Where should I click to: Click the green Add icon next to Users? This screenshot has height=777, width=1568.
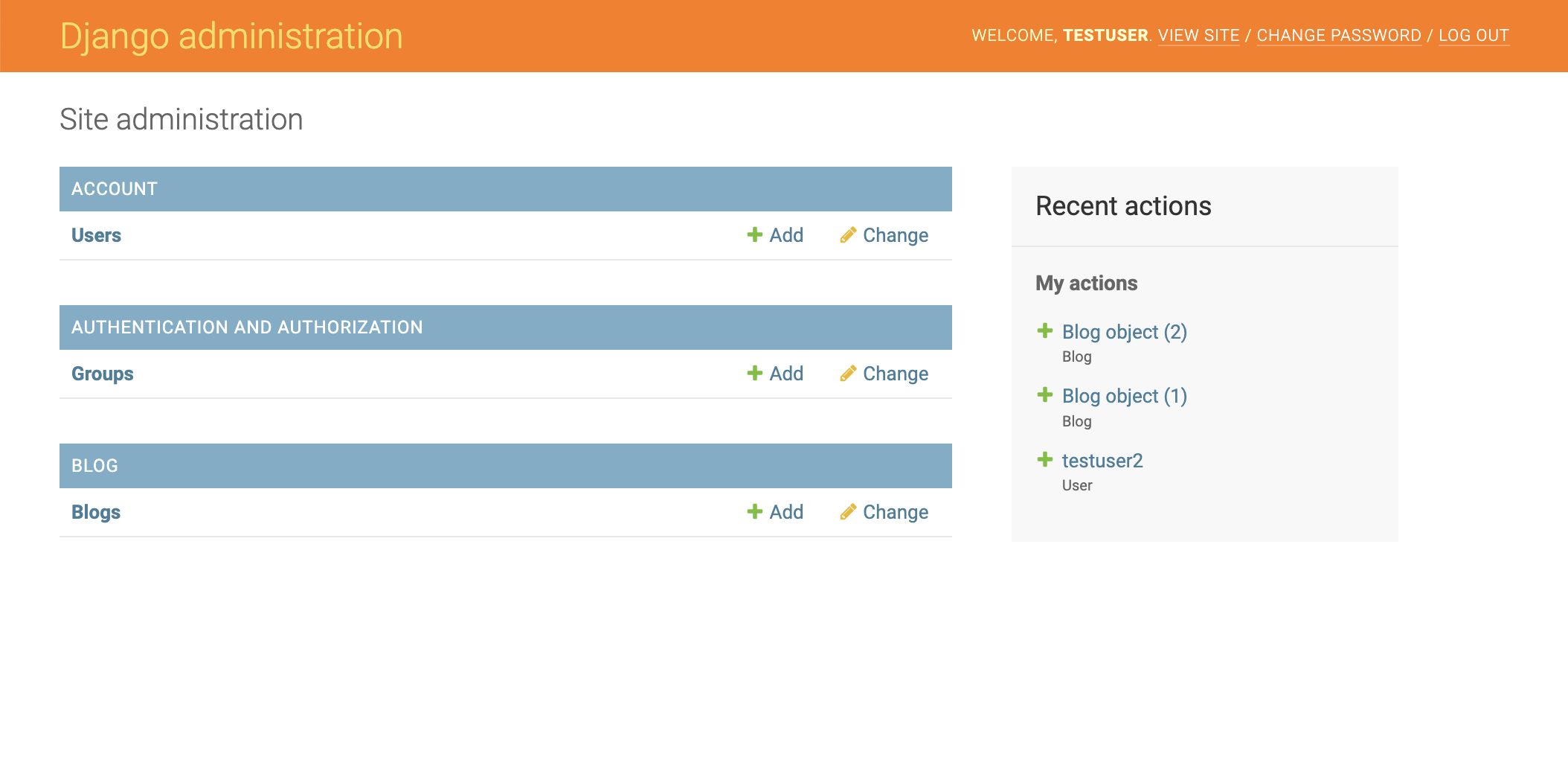[754, 235]
